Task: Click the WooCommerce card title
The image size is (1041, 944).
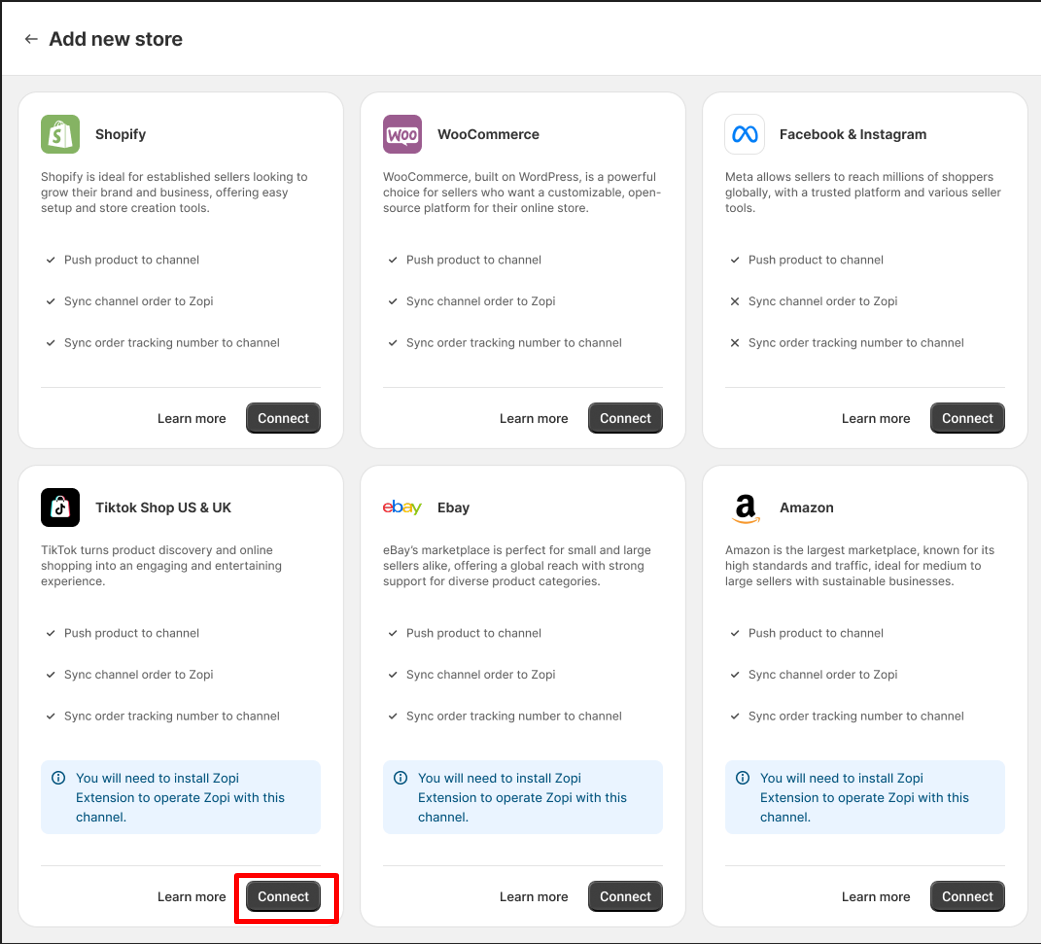Action: pyautogui.click(x=488, y=134)
